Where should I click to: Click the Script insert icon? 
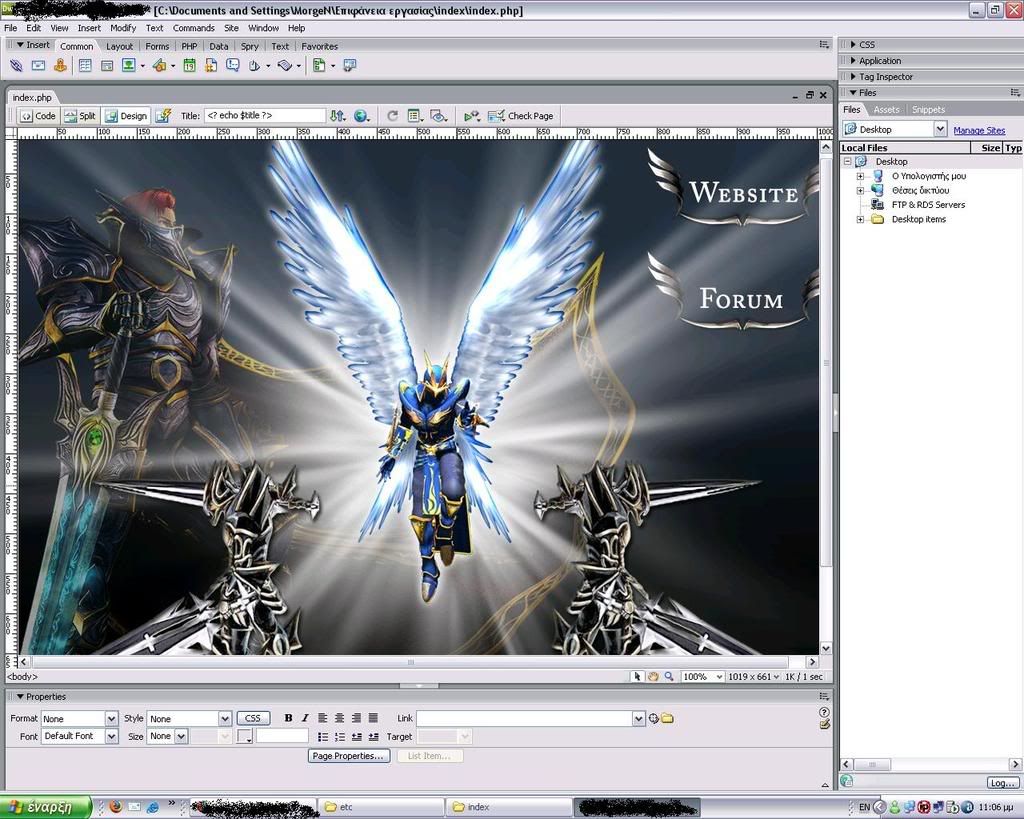(285, 65)
